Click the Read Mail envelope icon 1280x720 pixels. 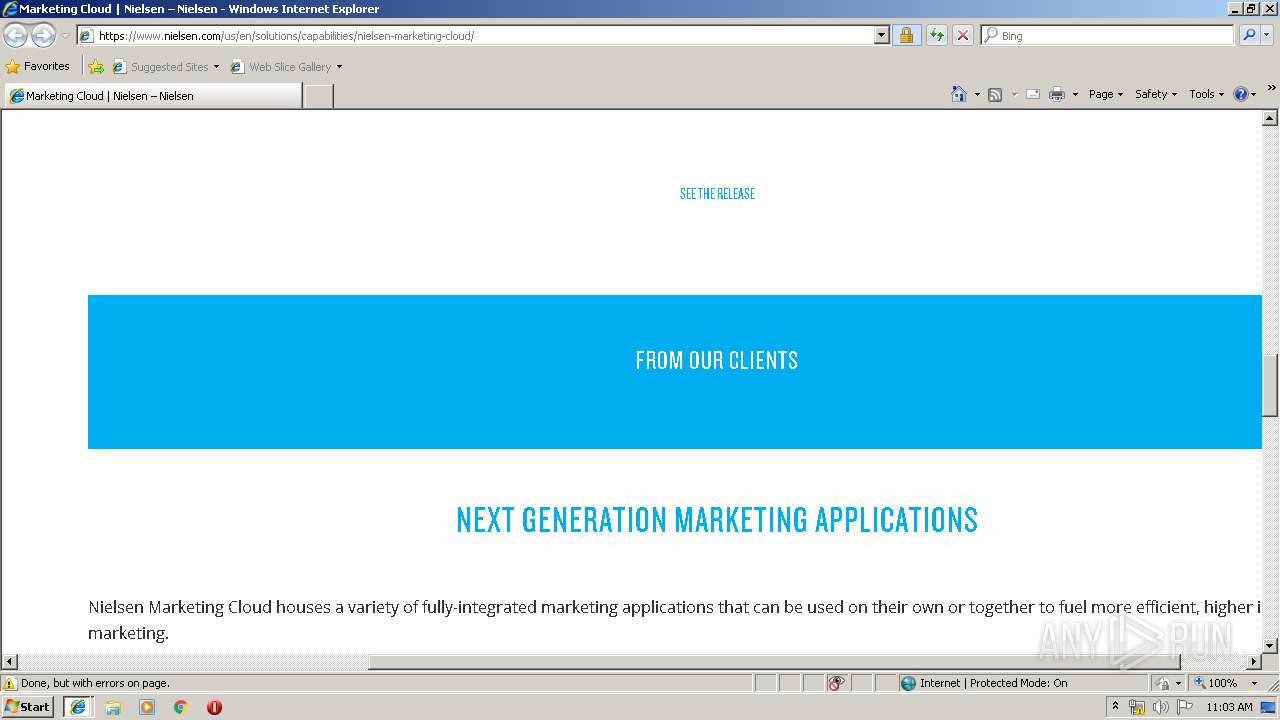point(1033,94)
